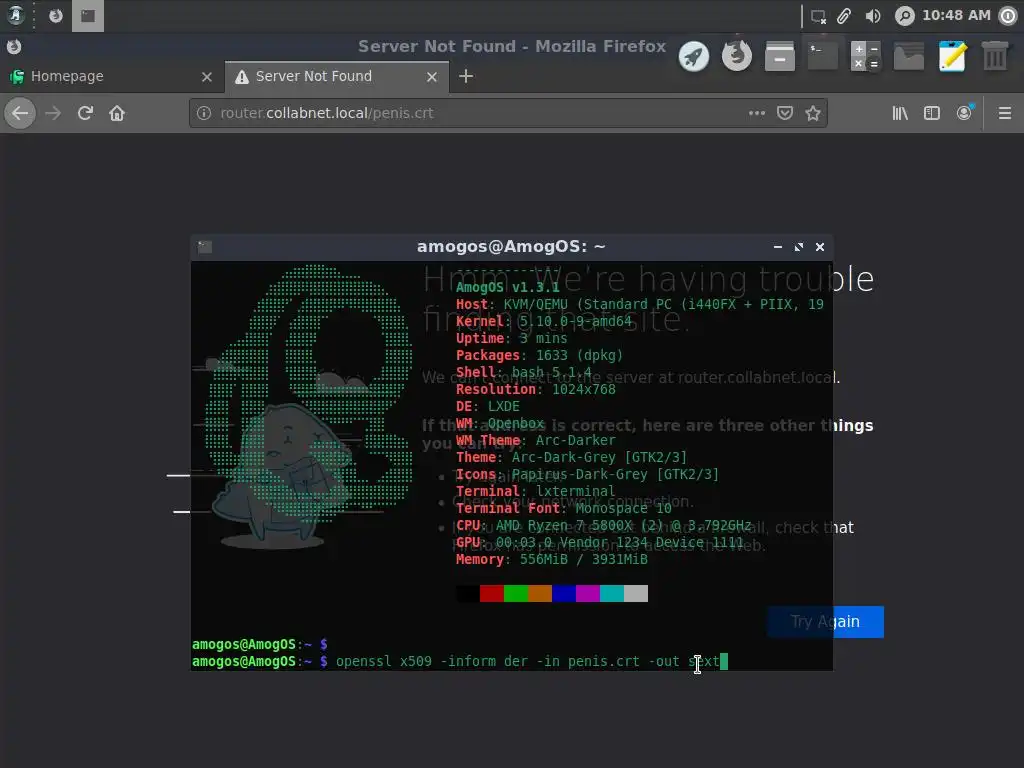The width and height of the screenshot is (1024, 768).
Task: Open the calculator dock icon
Action: (866, 56)
